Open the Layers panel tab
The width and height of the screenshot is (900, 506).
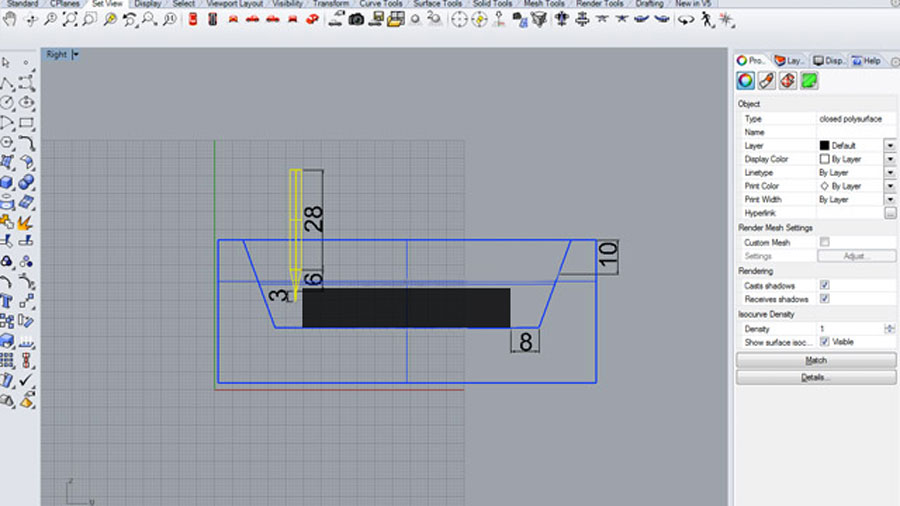[788, 60]
